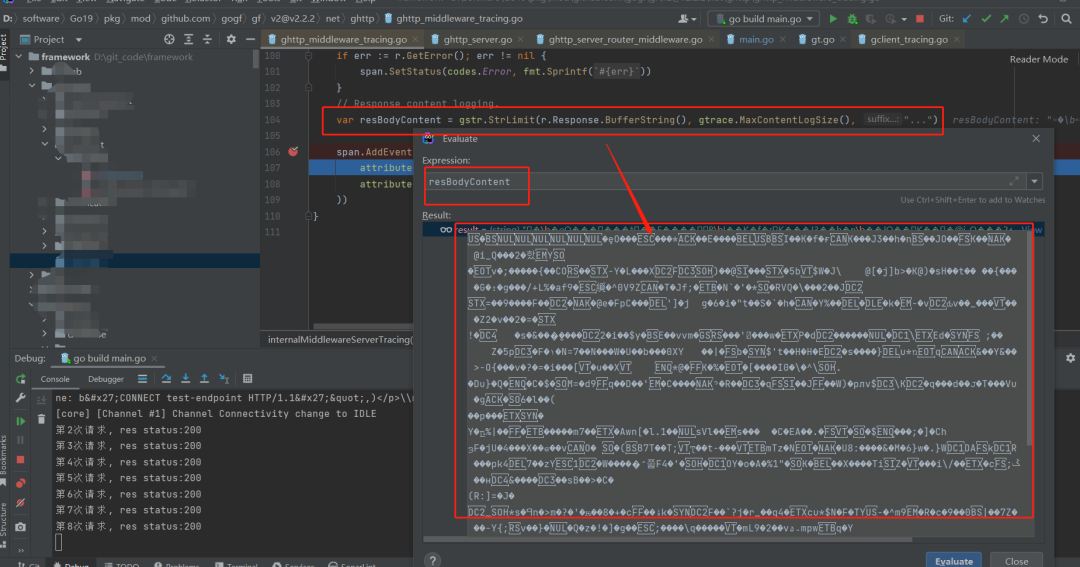Click Run with Coverage icon
The image size is (1080, 567).
pyautogui.click(x=871, y=19)
